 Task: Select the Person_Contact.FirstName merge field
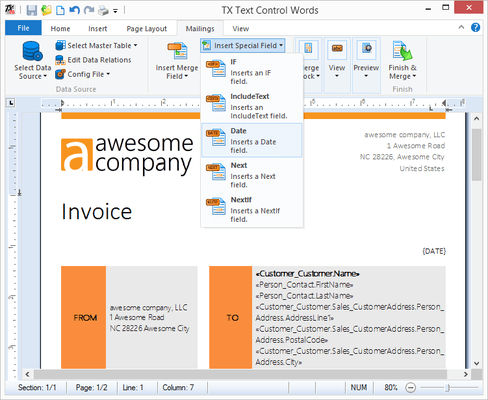(x=304, y=285)
